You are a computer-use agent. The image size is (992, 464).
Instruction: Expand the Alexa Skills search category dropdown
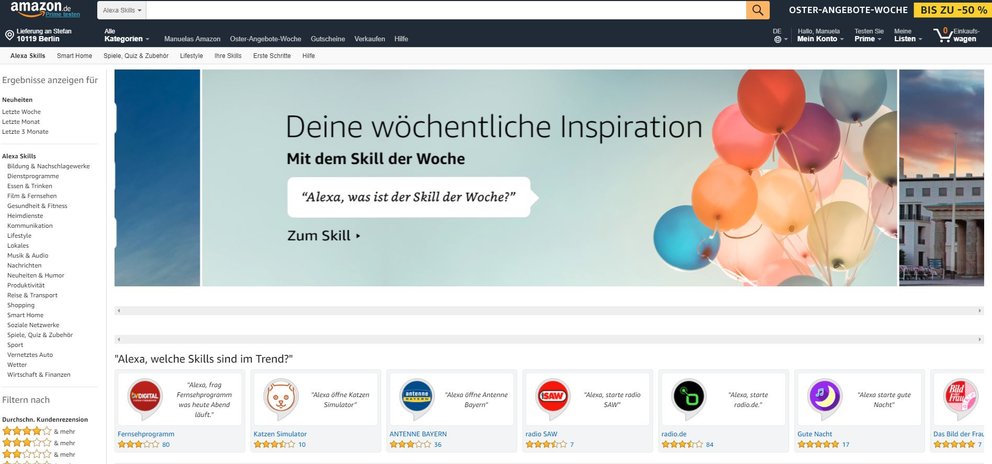121,11
